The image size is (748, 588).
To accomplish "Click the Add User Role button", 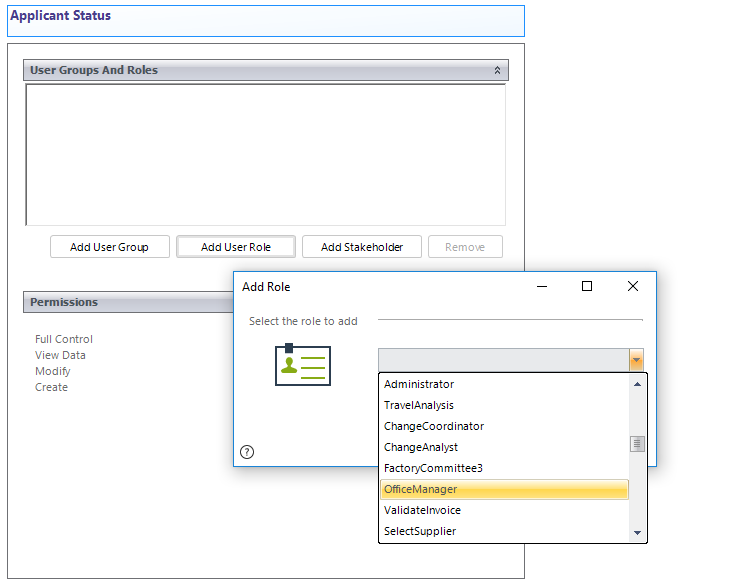I will click(x=236, y=247).
